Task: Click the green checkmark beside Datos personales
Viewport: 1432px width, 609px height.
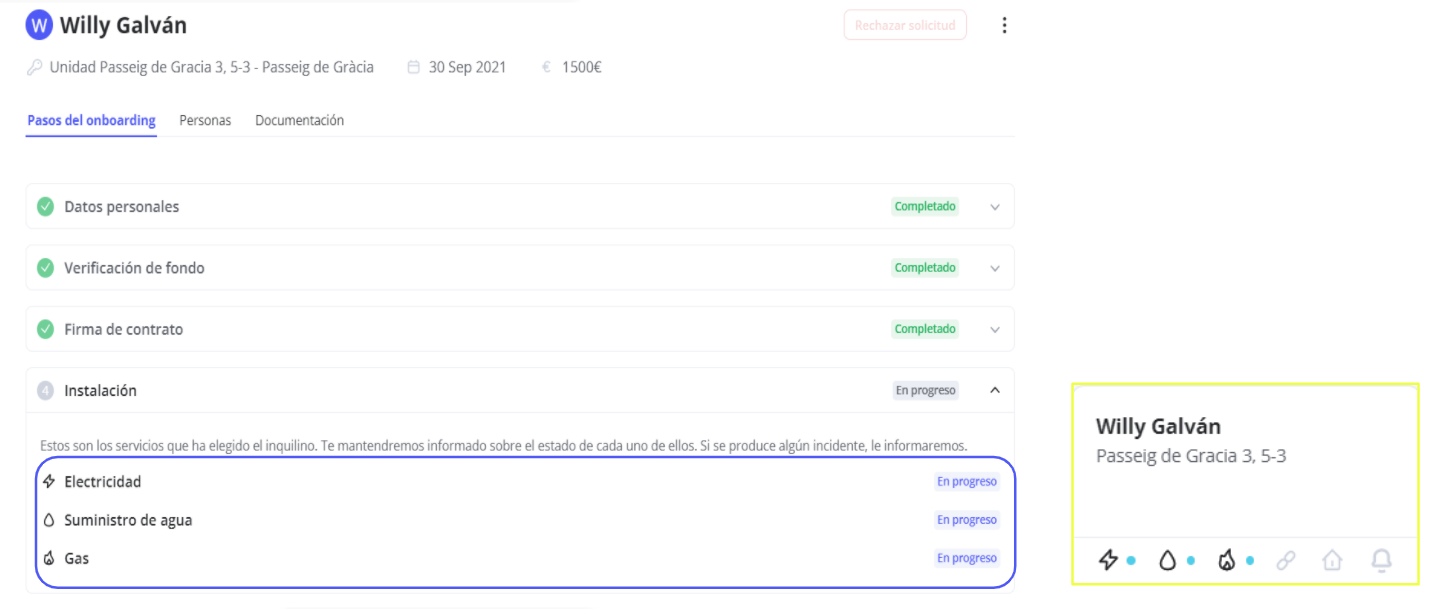Action: tap(45, 207)
